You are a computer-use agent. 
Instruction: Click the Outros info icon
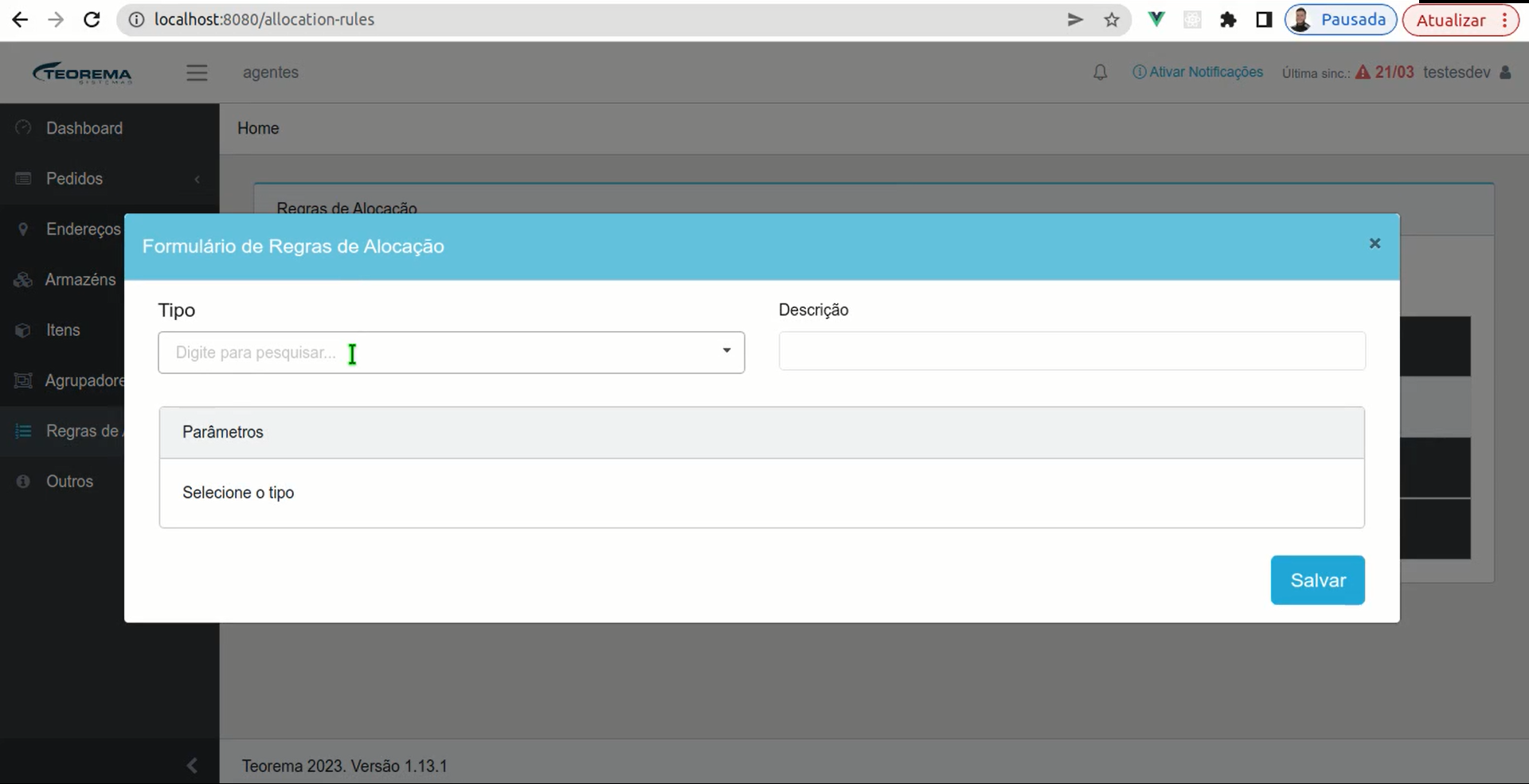point(23,482)
